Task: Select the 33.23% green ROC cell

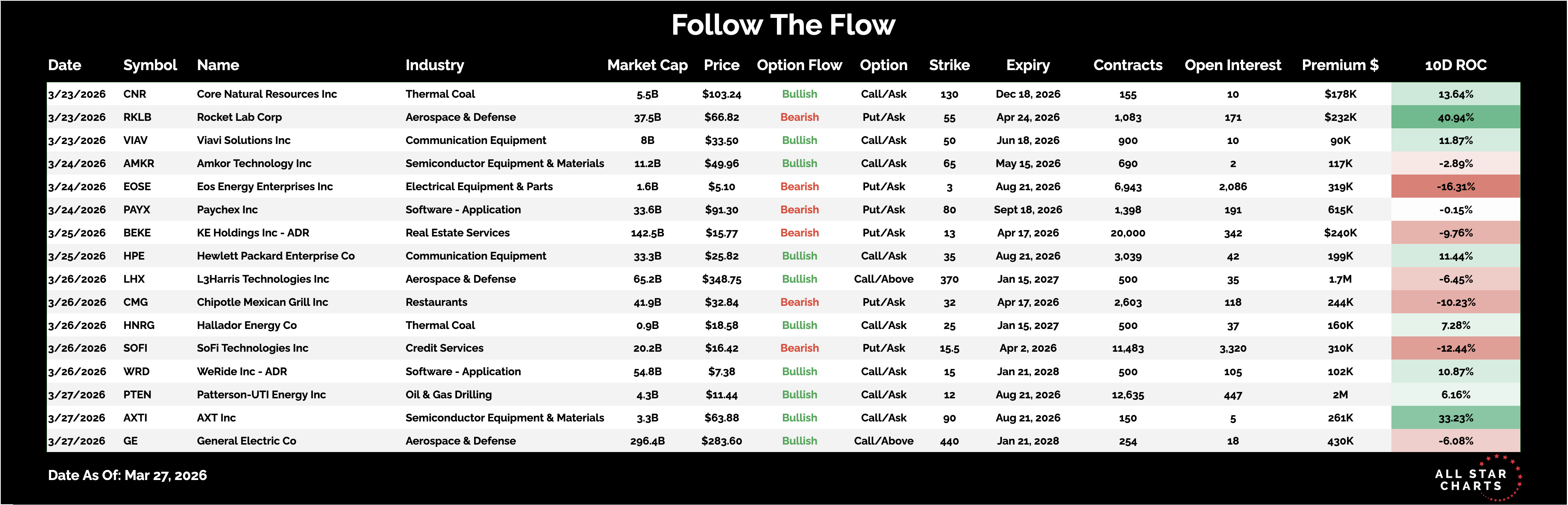Action: [1455, 418]
